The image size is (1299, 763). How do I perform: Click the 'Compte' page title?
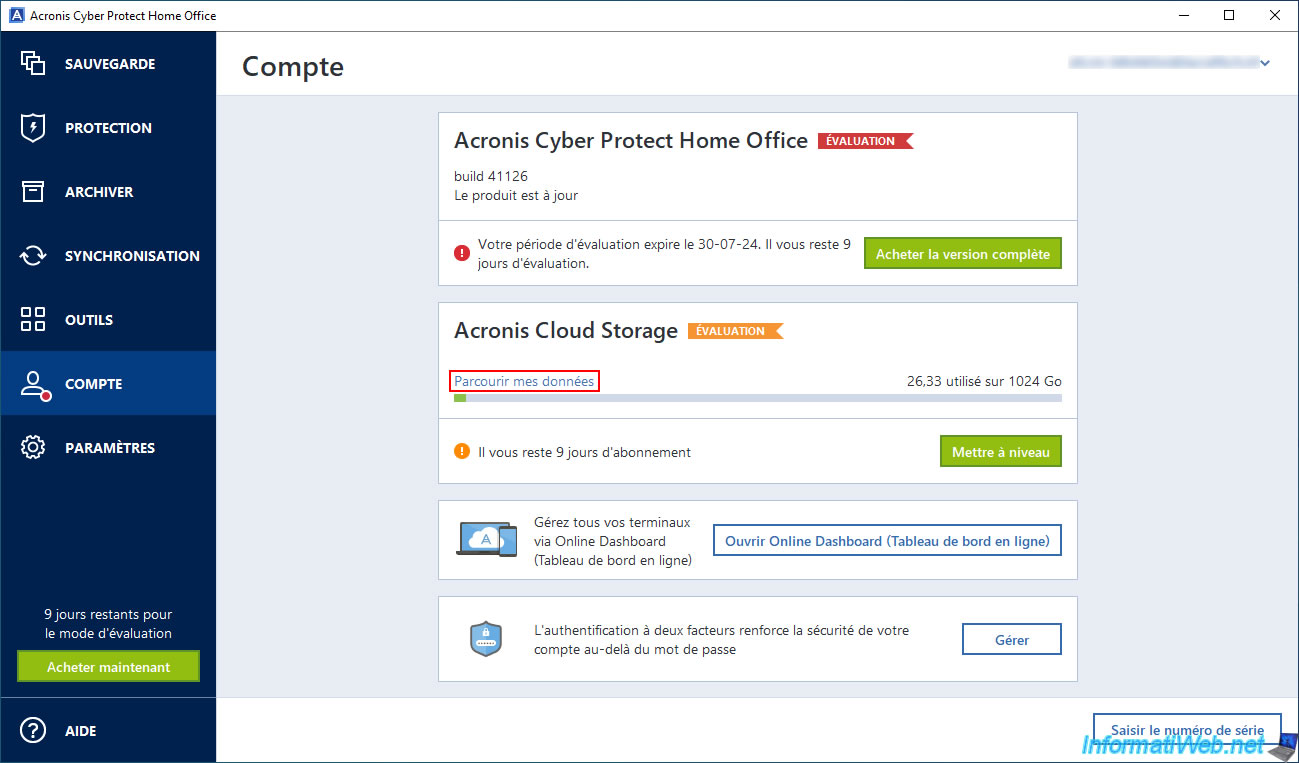tap(293, 66)
